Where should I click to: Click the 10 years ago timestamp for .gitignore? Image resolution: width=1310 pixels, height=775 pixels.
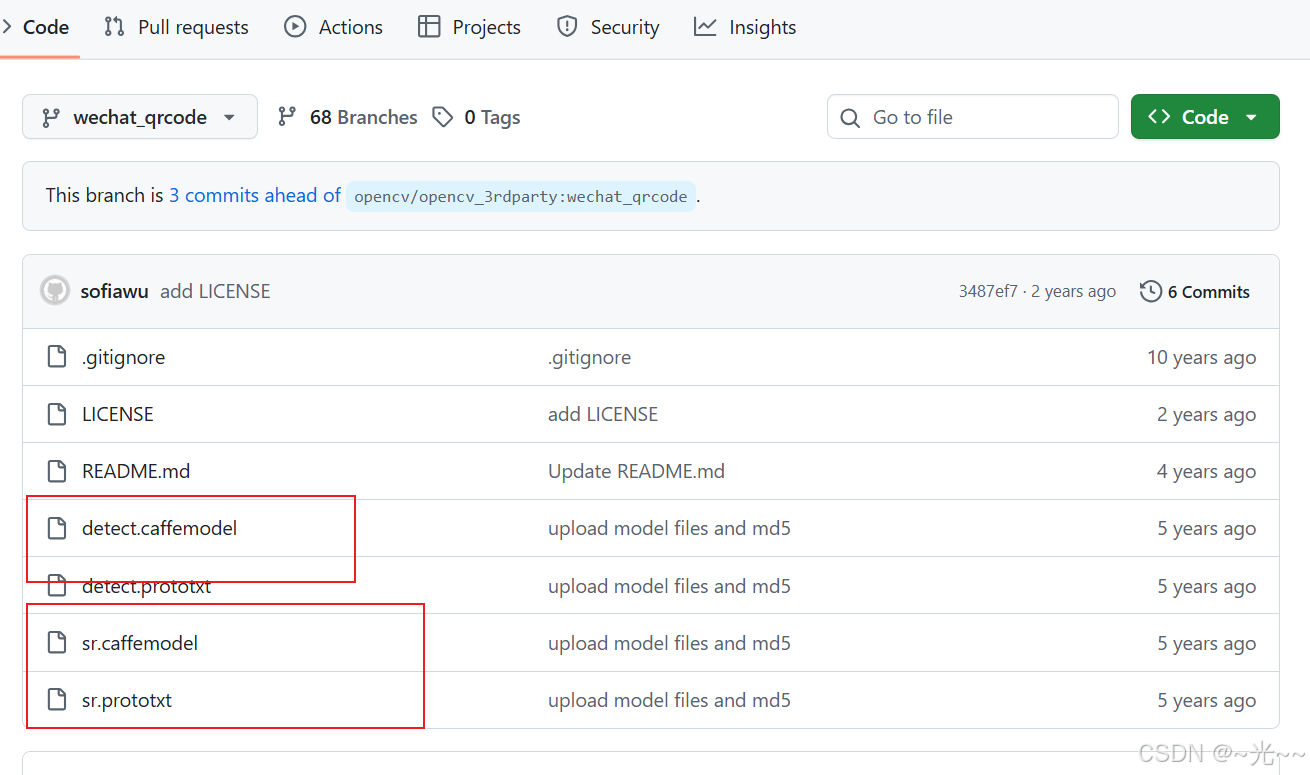click(x=1202, y=357)
